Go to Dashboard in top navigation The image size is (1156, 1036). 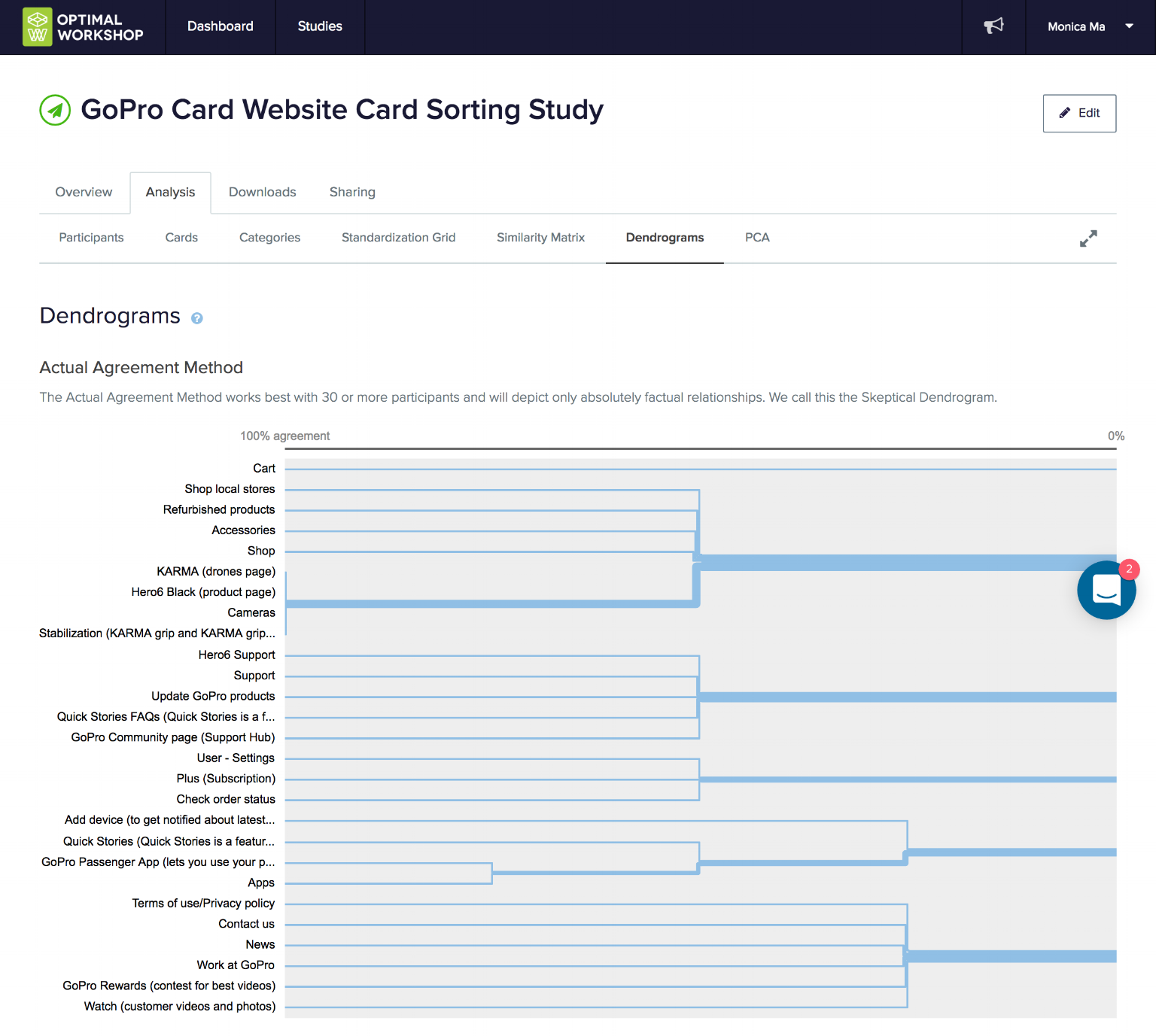pyautogui.click(x=221, y=26)
